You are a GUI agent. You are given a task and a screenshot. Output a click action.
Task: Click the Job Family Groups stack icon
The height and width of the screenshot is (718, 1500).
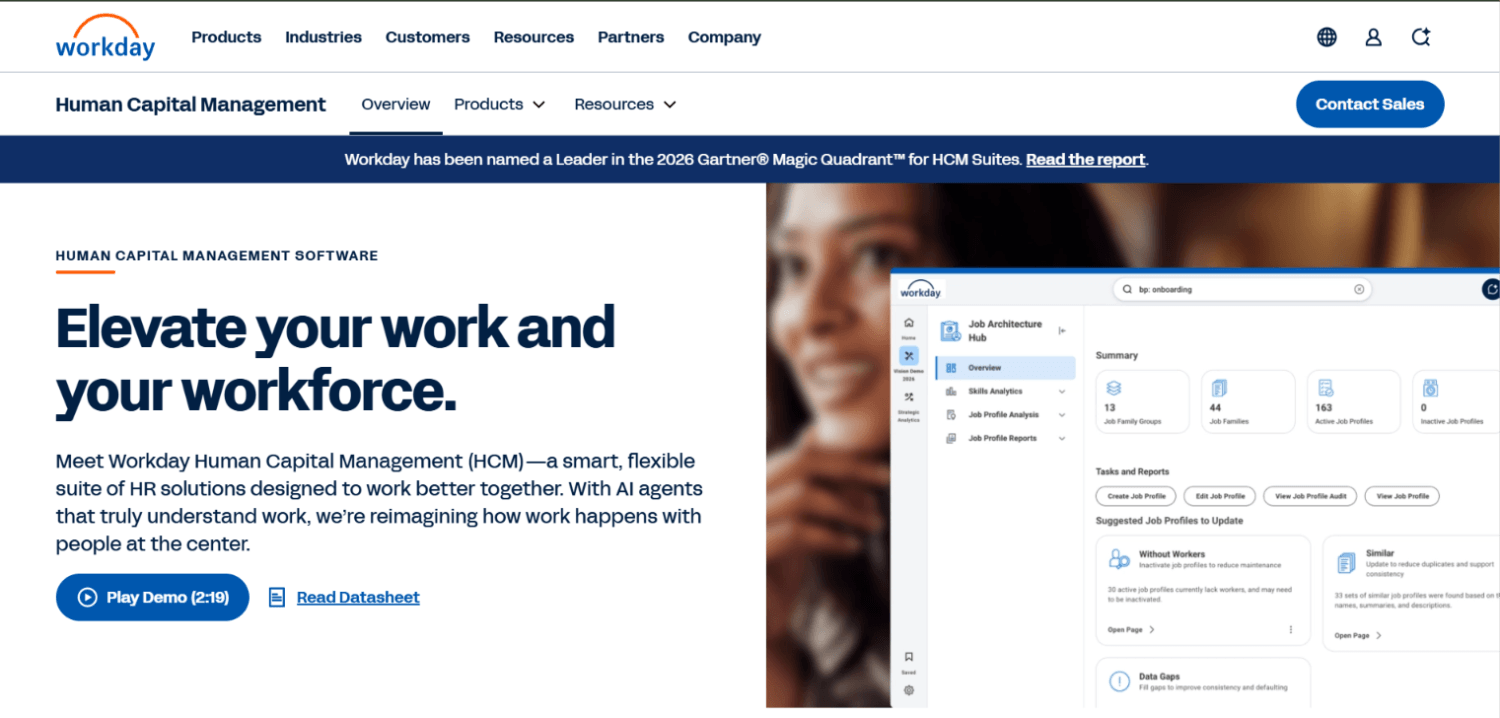[x=1113, y=388]
